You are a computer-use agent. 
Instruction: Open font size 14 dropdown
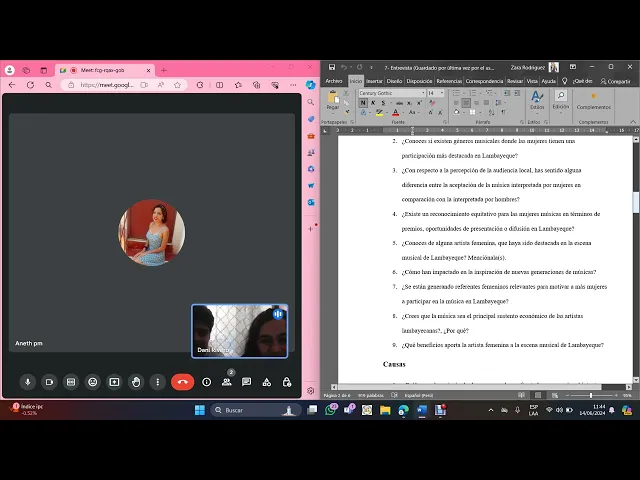[x=441, y=93]
